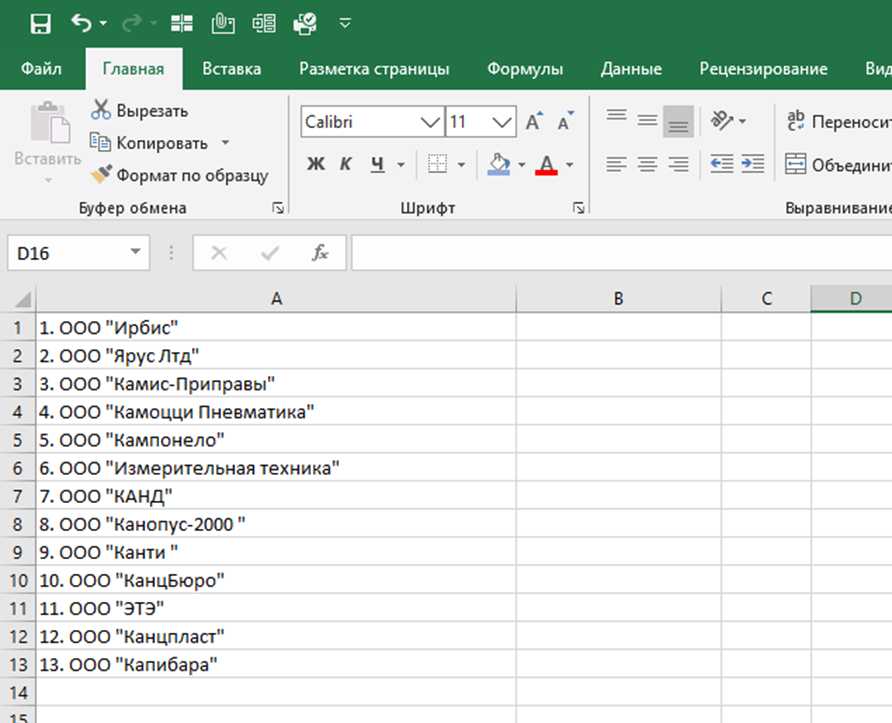Screen dimensions: 892x723
Task: Open the Шрифт dialog launcher
Action: (x=579, y=208)
